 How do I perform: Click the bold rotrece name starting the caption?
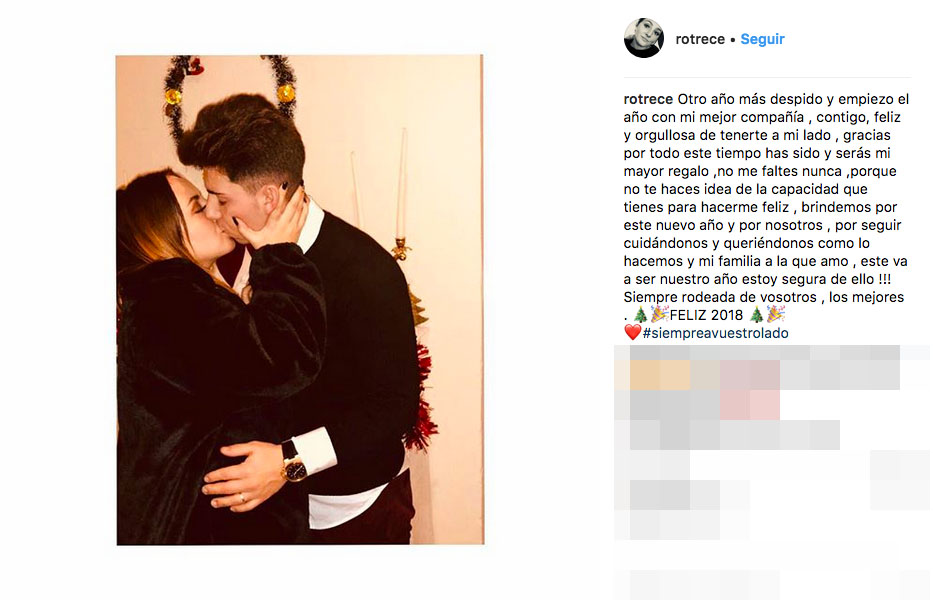click(648, 99)
